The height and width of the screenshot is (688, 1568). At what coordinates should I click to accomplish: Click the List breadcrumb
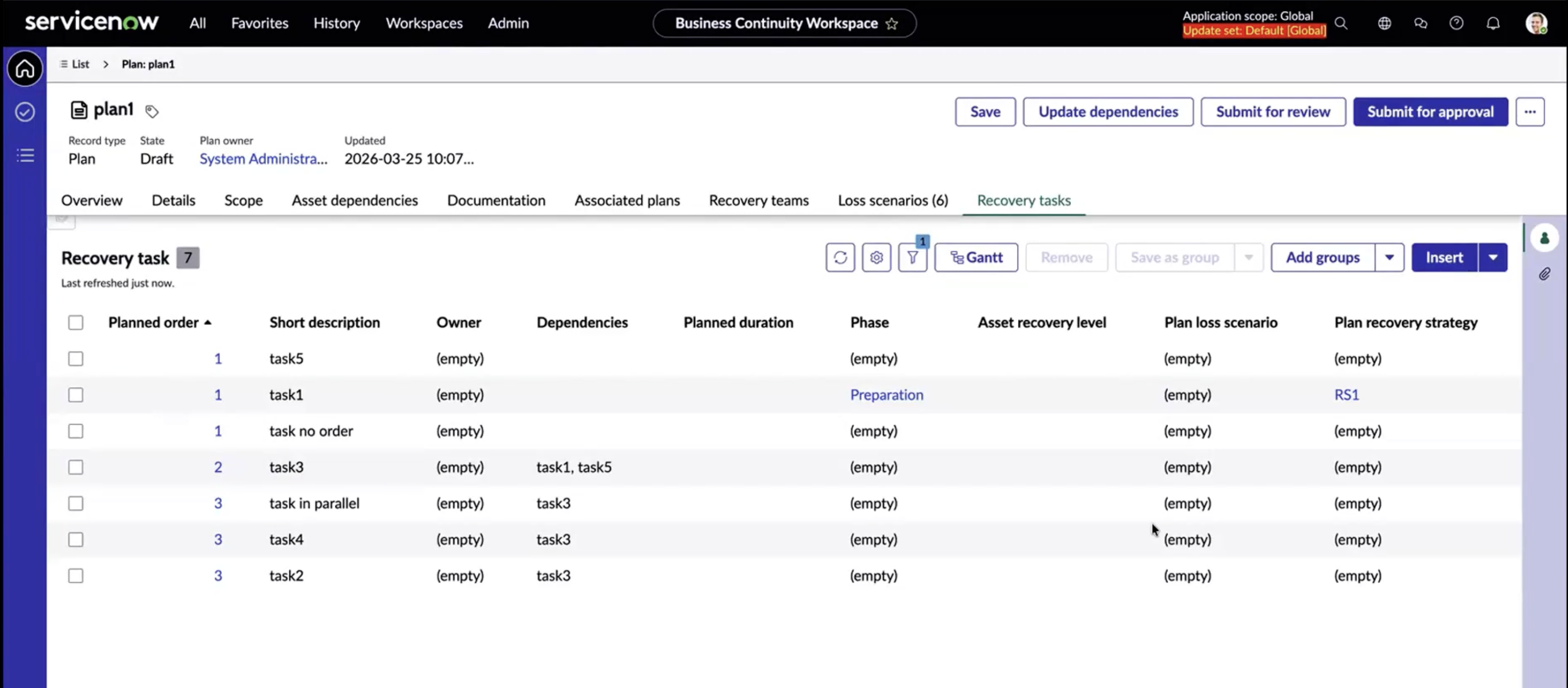[80, 64]
